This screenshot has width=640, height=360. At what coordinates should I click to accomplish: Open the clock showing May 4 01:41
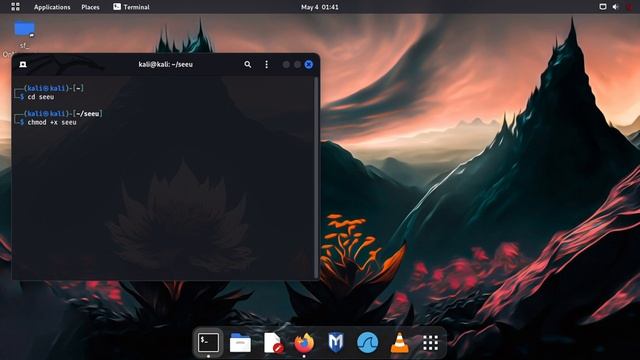(320, 7)
